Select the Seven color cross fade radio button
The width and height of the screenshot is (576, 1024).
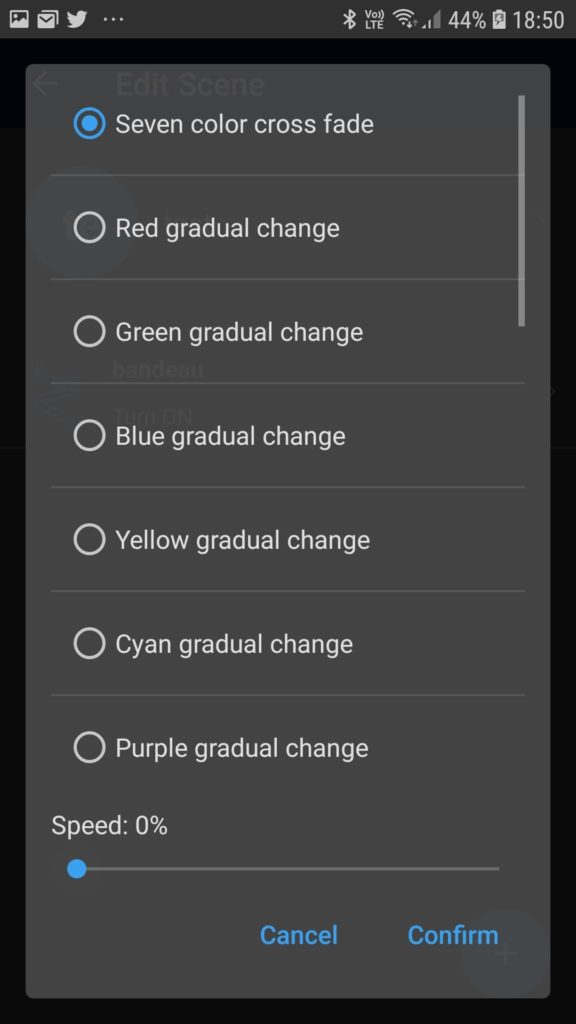pyautogui.click(x=89, y=123)
